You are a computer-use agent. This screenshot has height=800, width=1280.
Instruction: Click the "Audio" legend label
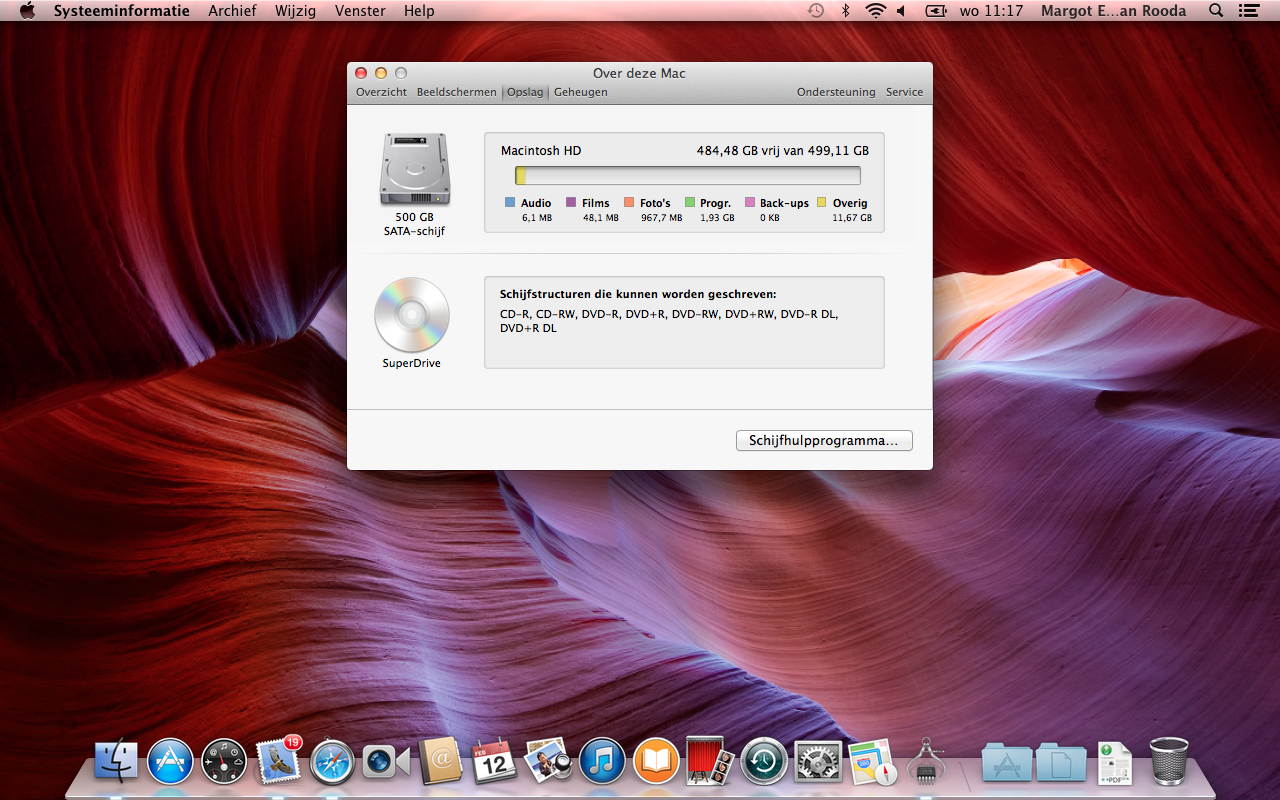click(x=536, y=203)
